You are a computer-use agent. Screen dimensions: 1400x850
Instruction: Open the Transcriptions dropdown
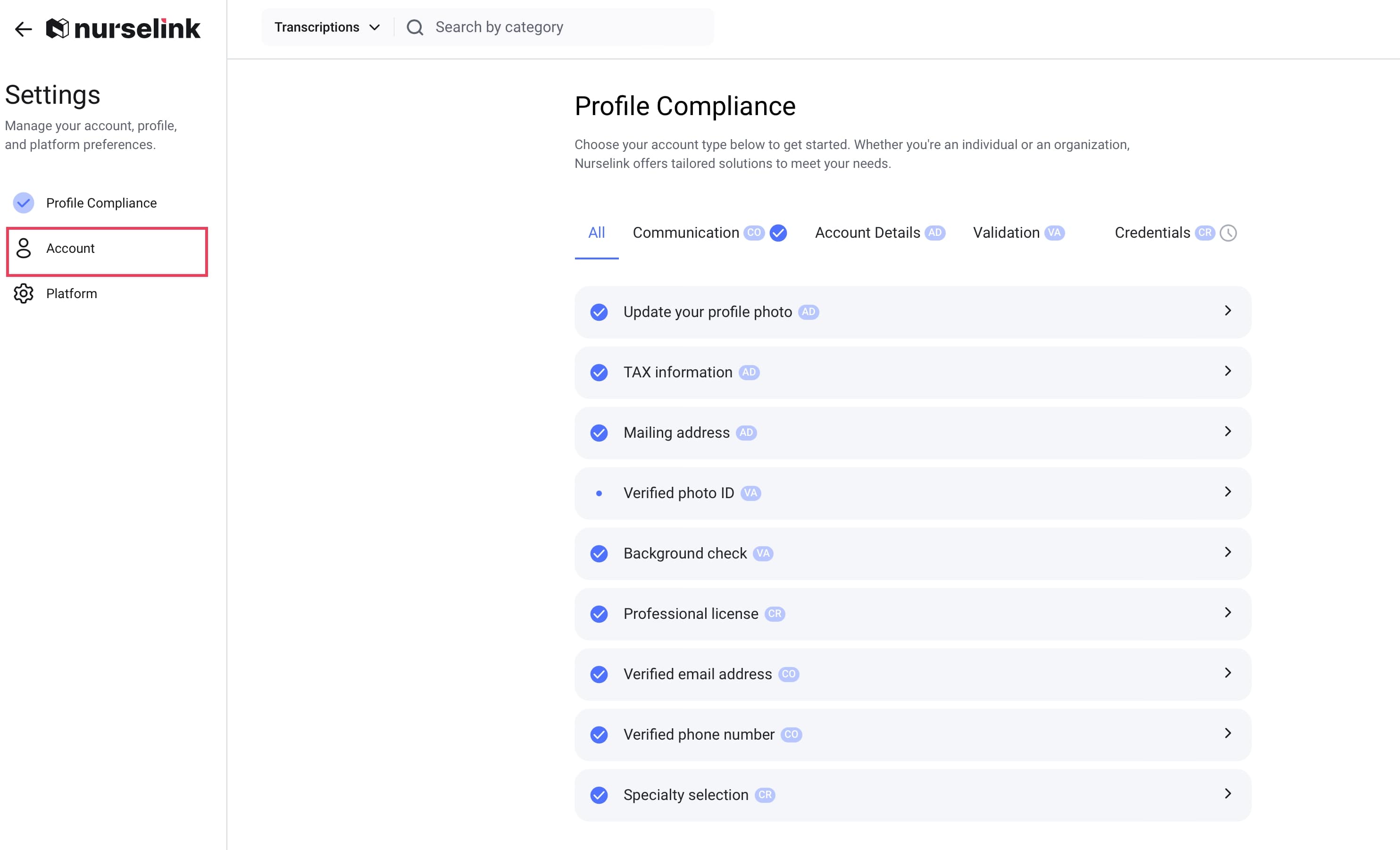point(327,27)
